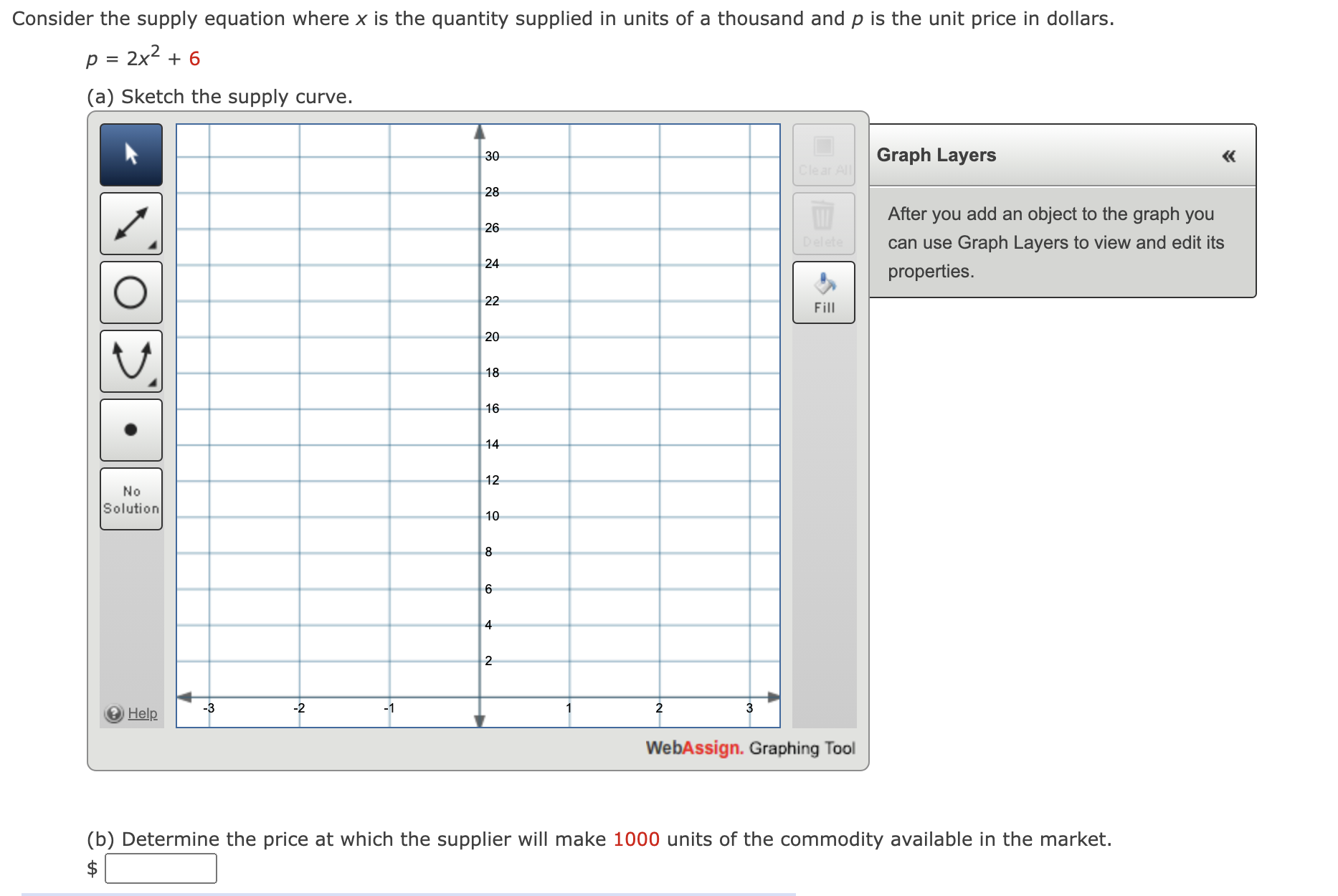Screen dimensions: 1338x896
Task: Click the No Solution button
Action: [x=131, y=499]
